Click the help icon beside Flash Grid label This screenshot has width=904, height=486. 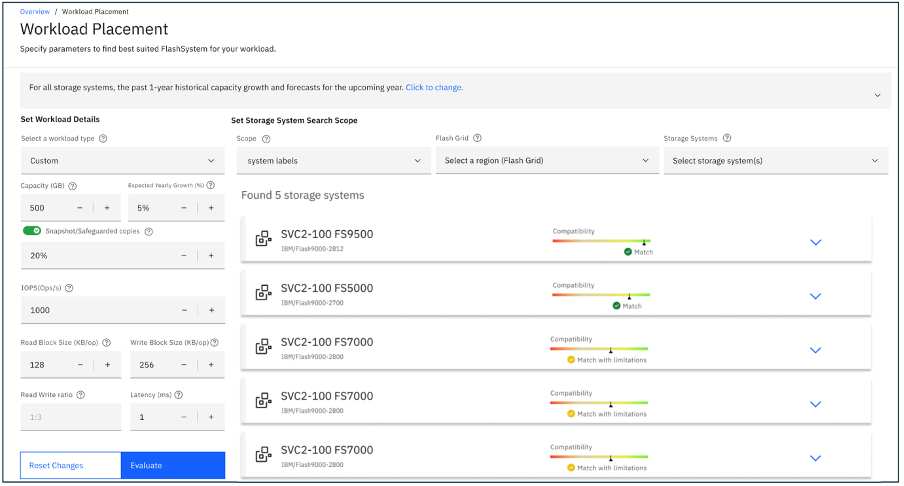(x=477, y=138)
